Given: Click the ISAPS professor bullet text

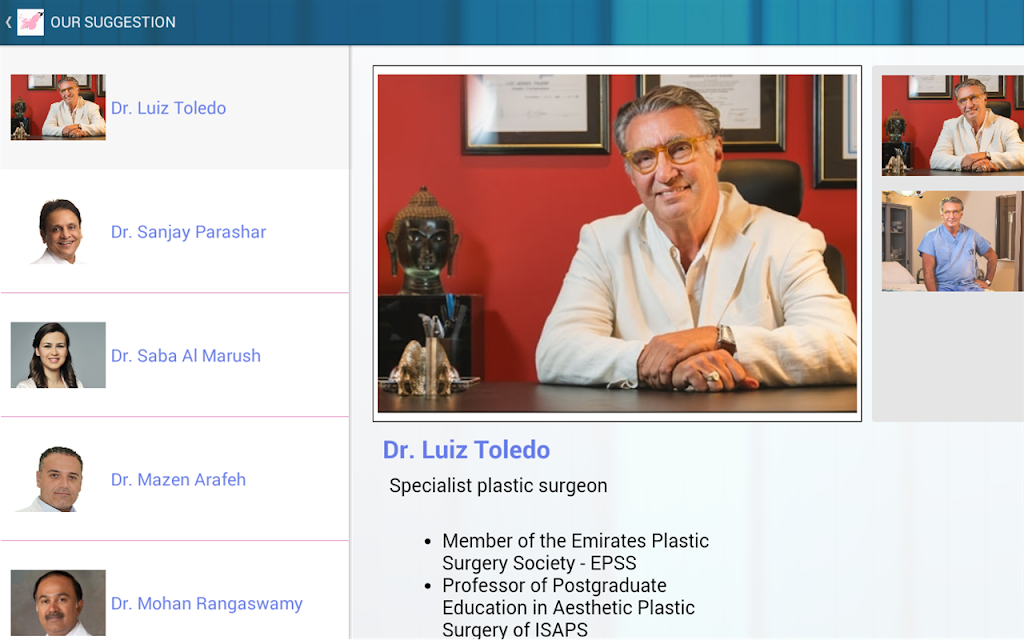Looking at the screenshot, I should click(x=568, y=607).
